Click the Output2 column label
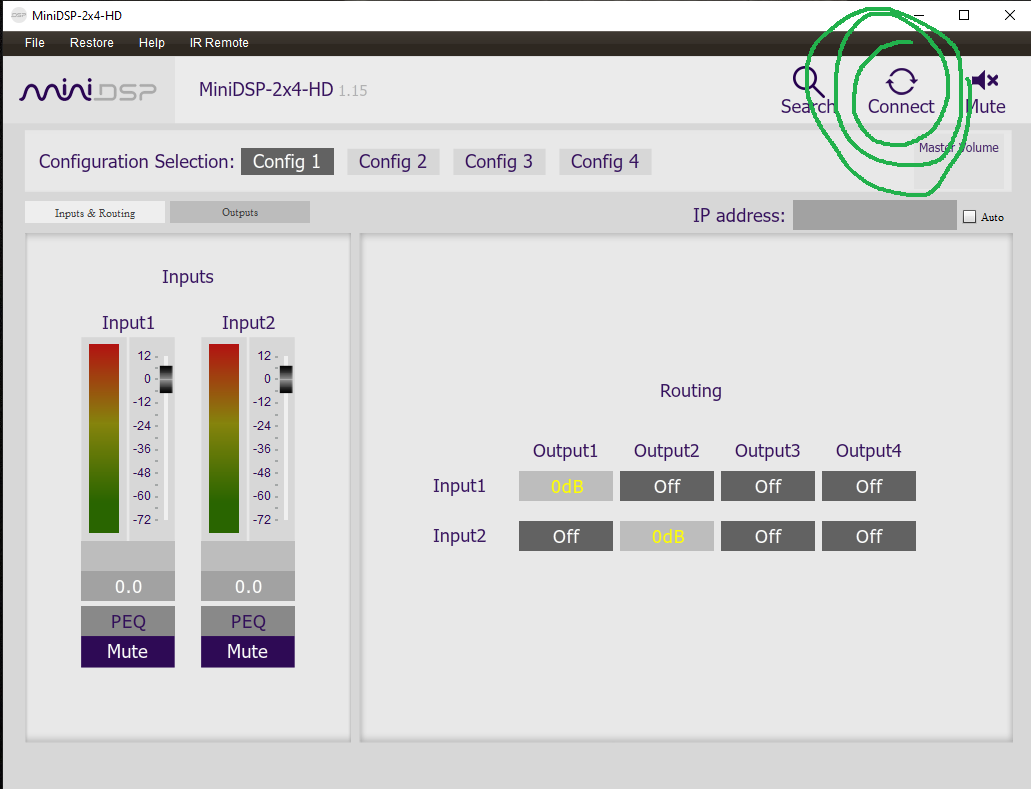 [666, 451]
